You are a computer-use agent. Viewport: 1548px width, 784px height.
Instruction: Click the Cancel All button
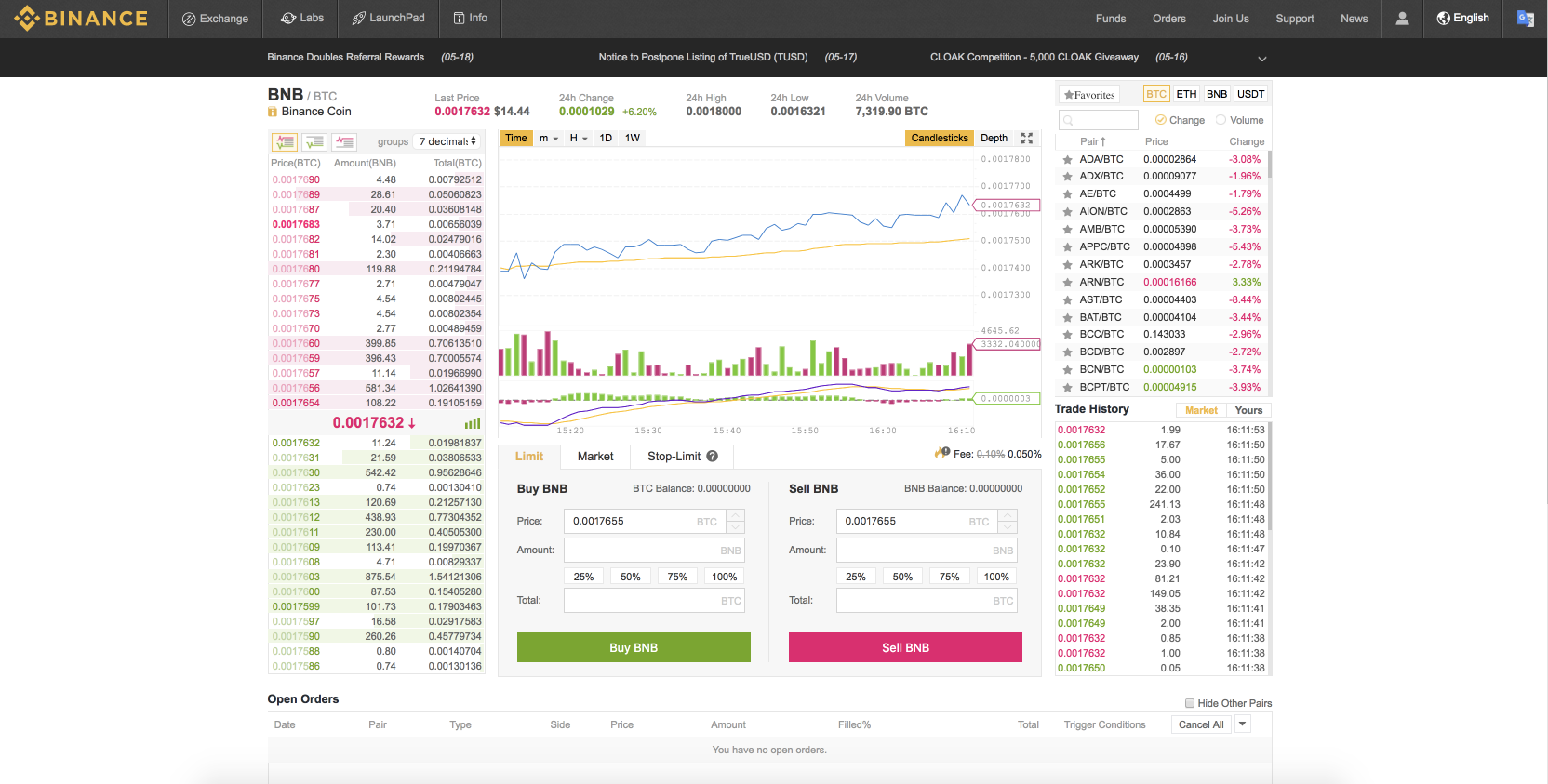tap(1201, 724)
